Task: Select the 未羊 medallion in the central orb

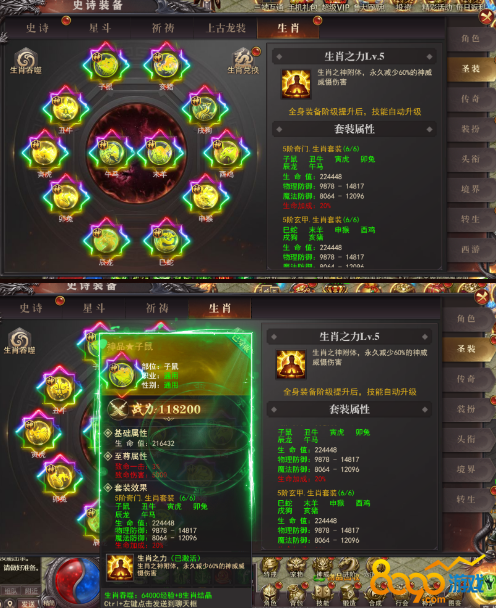Action: click(x=159, y=153)
